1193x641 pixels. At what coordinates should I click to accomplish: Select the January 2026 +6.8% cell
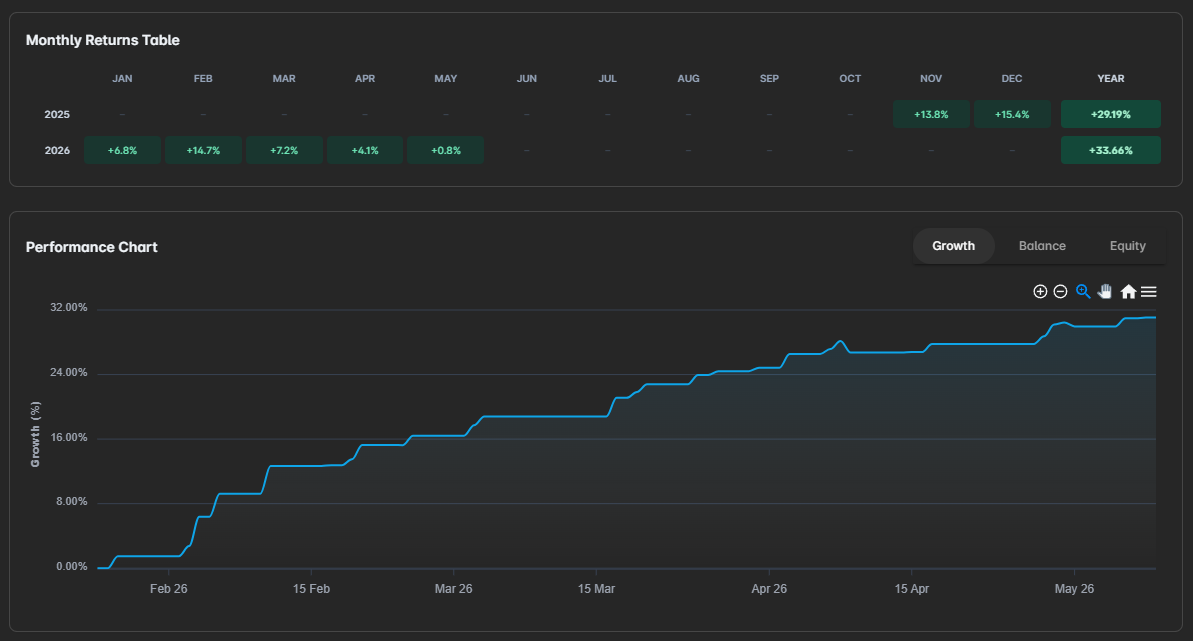tap(122, 150)
